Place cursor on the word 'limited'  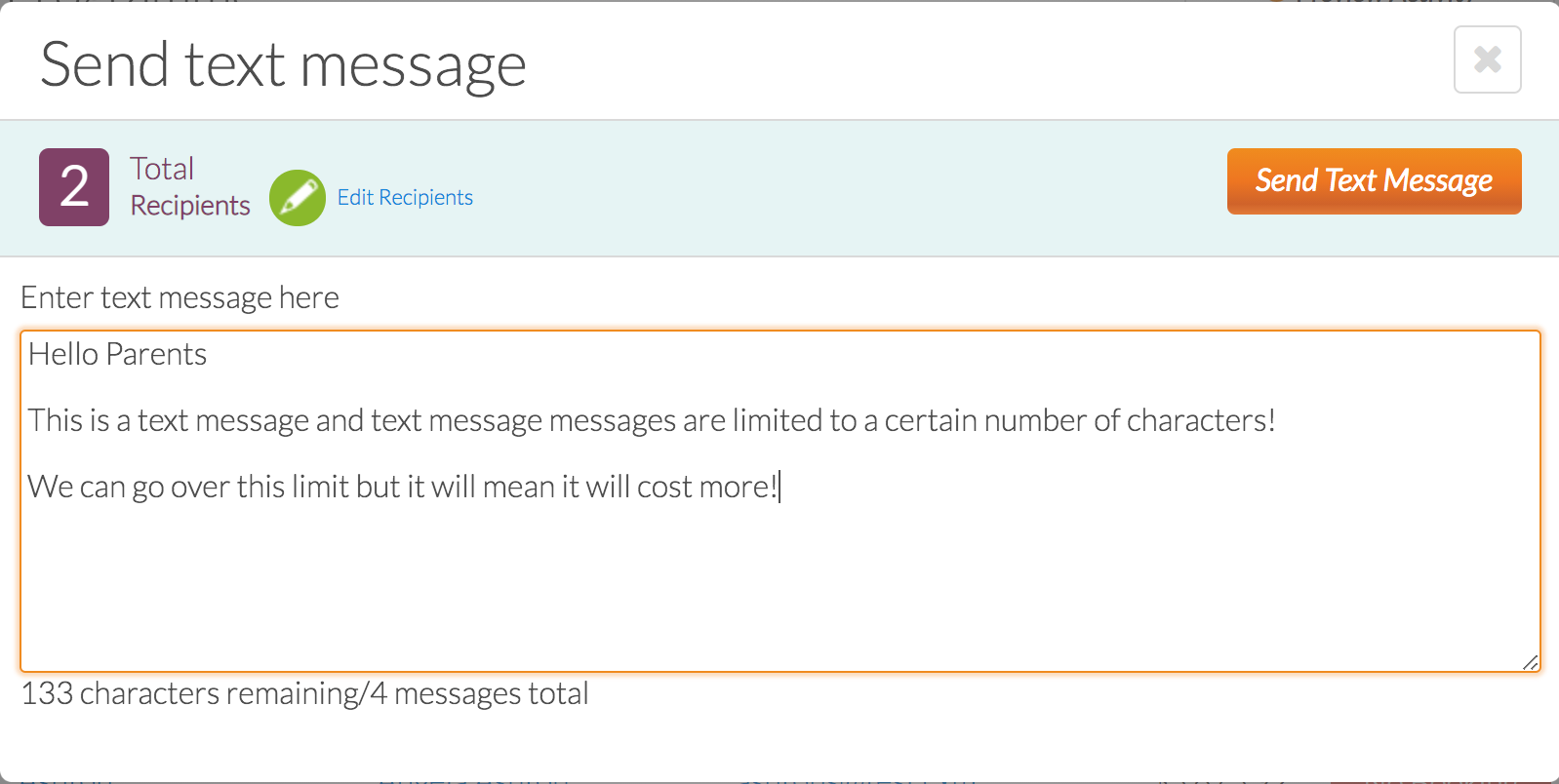[778, 420]
